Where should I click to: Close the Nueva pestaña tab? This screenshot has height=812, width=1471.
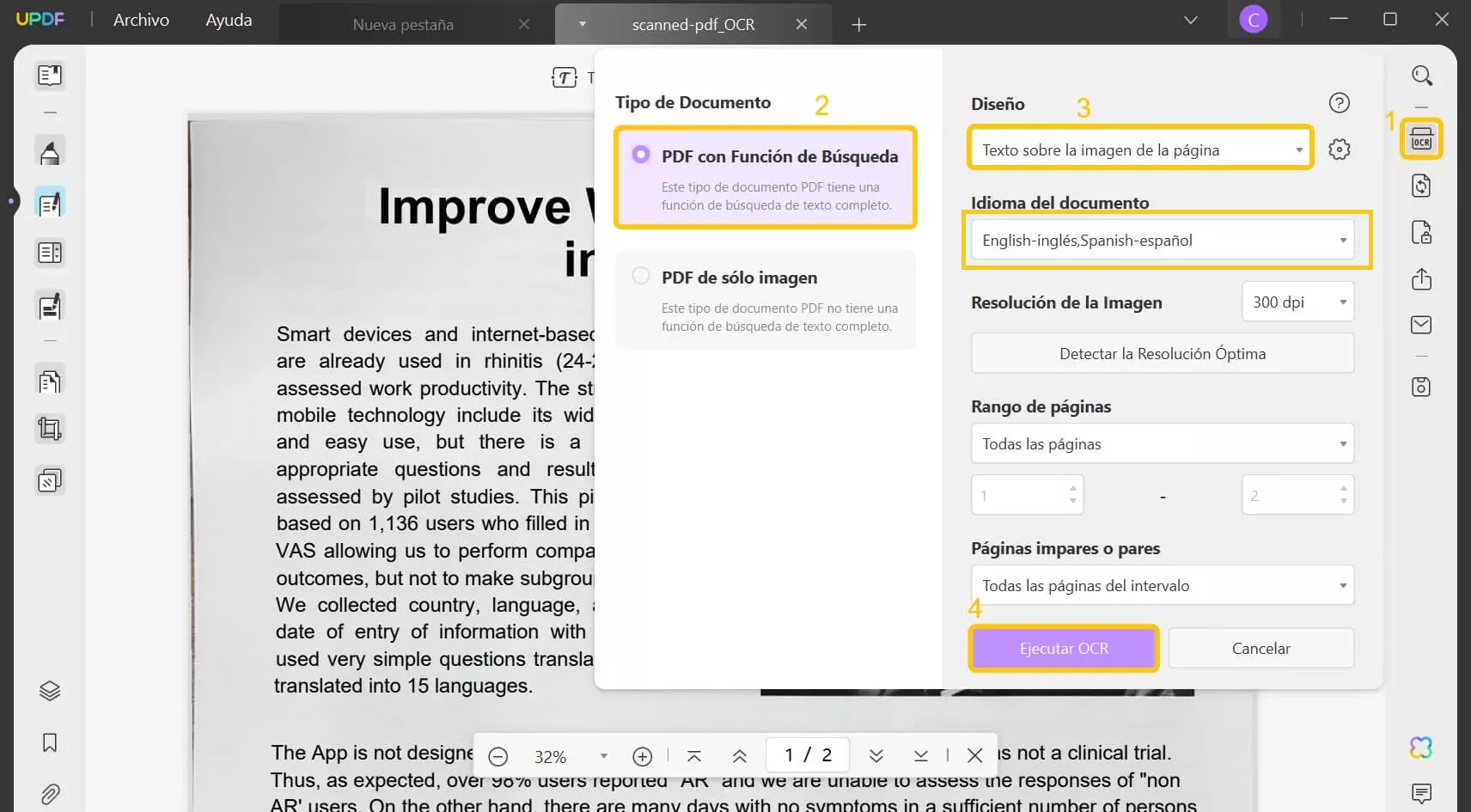(524, 25)
